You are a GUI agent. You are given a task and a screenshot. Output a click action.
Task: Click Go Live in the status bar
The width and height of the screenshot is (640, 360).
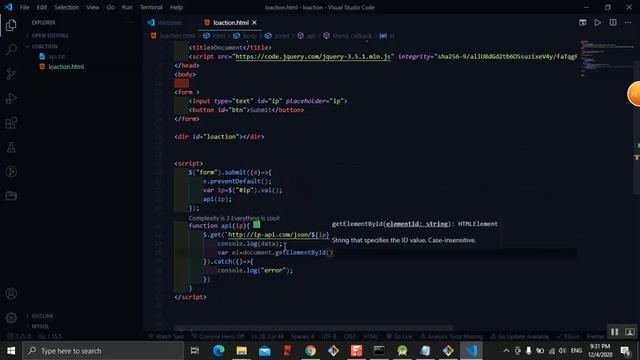pyautogui.click(x=399, y=337)
